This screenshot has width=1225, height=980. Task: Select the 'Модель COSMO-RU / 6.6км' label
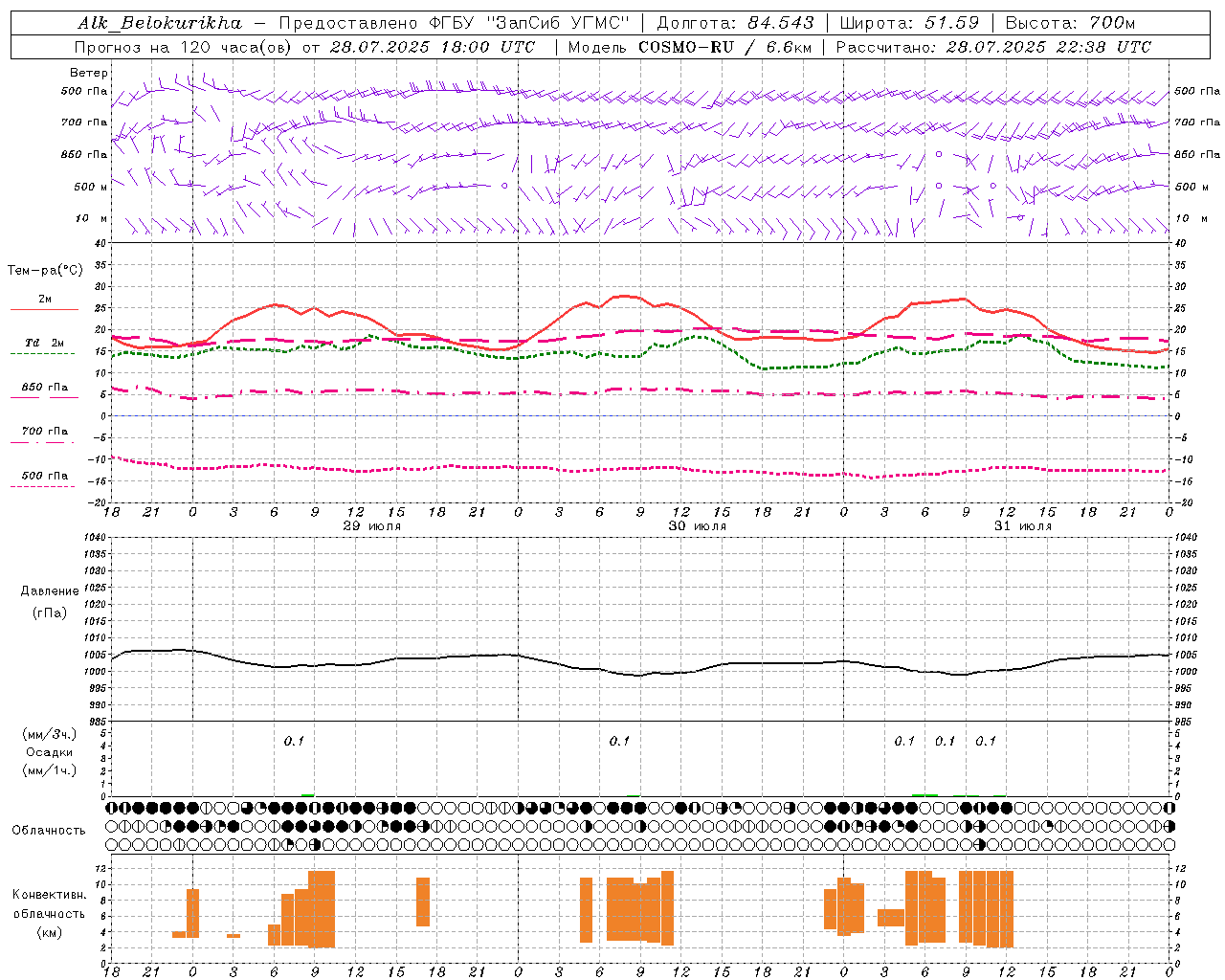689,47
